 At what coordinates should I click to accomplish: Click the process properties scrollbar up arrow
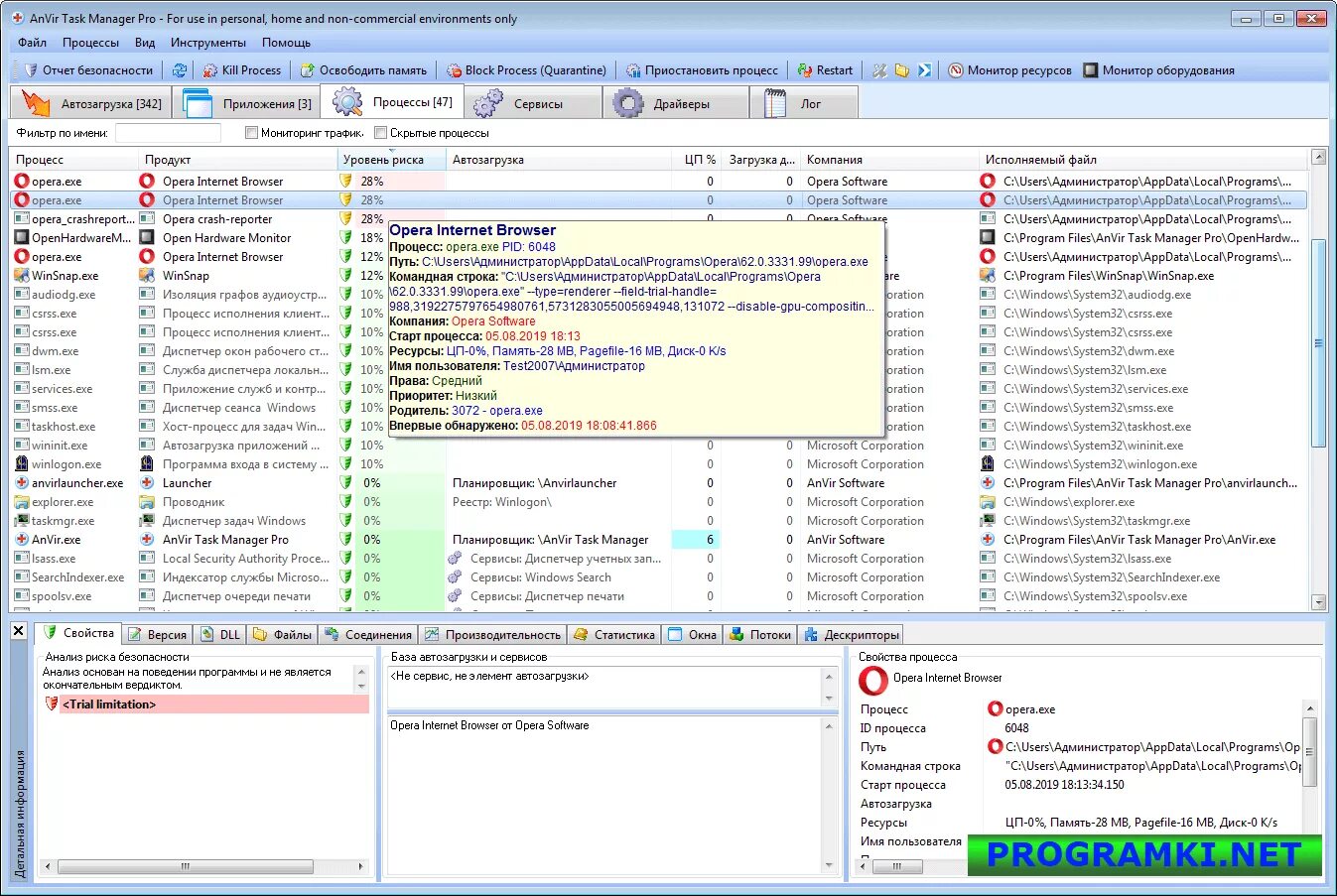click(x=1309, y=709)
